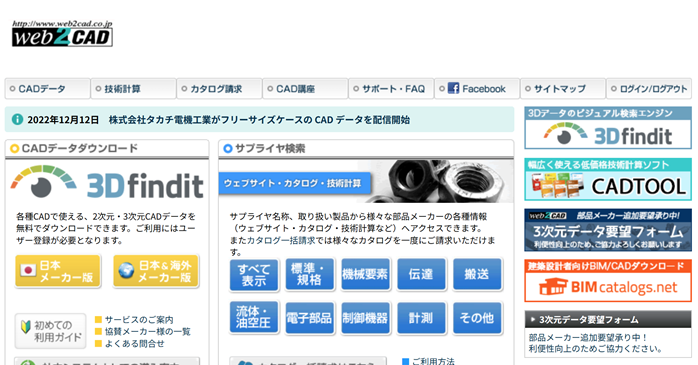Image resolution: width=698 pixels, height=365 pixels.
Task: Select the 計測 supplier category
Action: pyautogui.click(x=421, y=318)
